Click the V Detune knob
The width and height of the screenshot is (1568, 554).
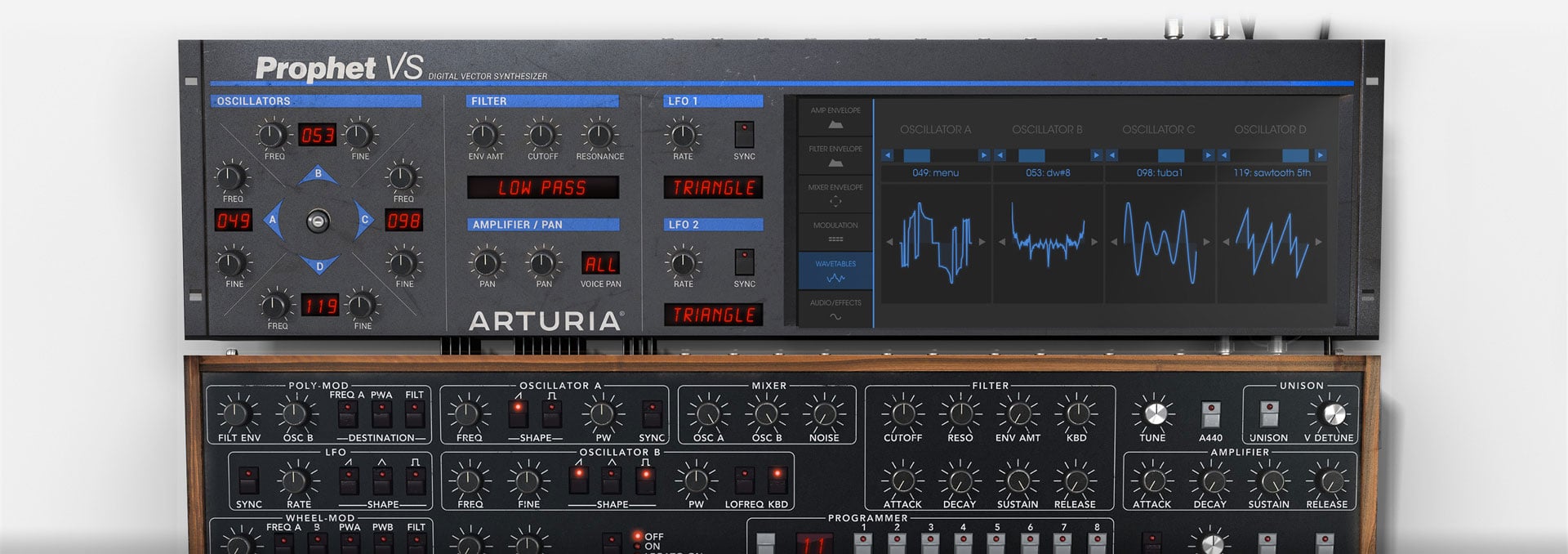point(1333,414)
